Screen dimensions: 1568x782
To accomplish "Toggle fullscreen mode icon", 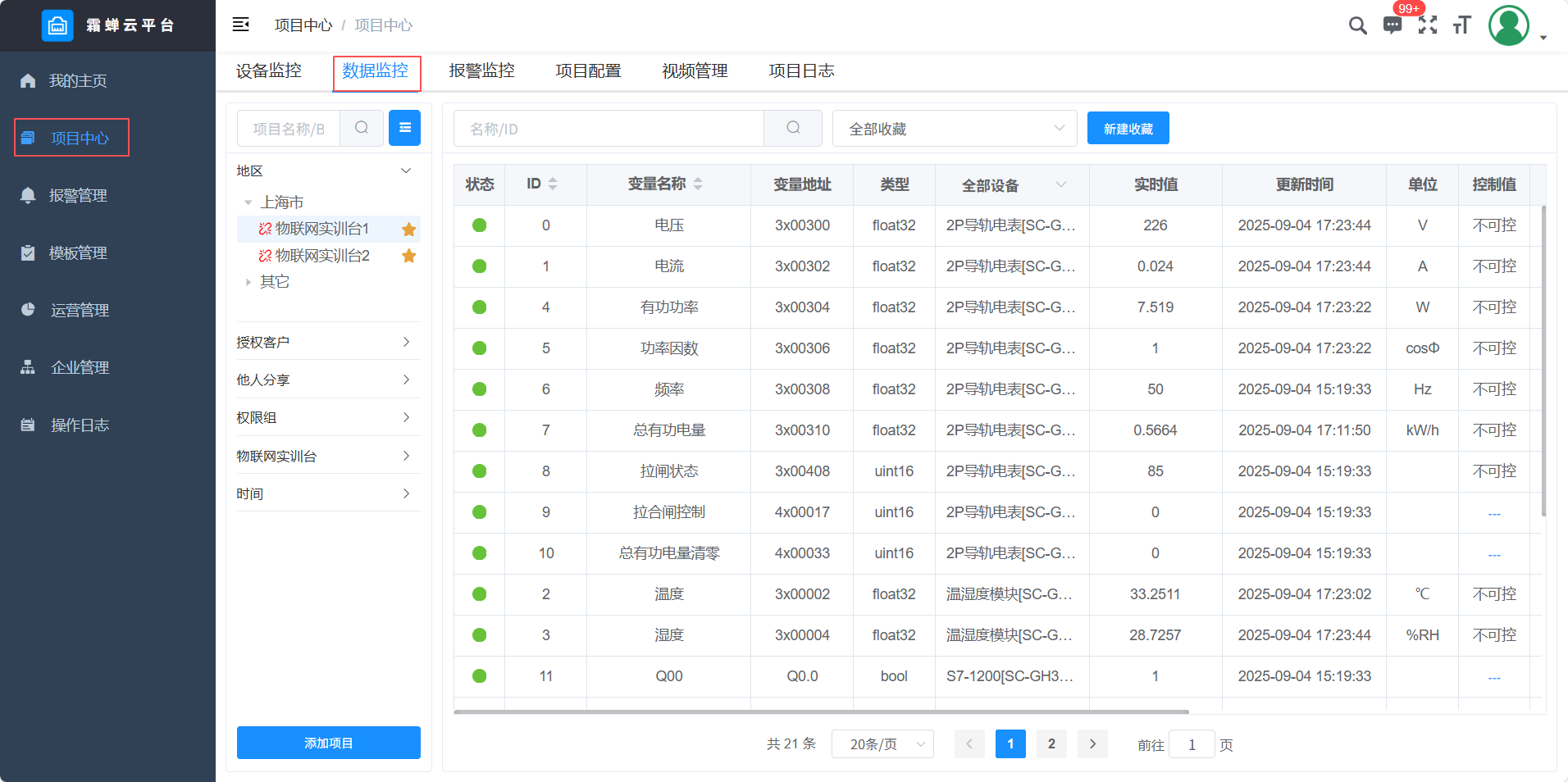I will (1428, 25).
